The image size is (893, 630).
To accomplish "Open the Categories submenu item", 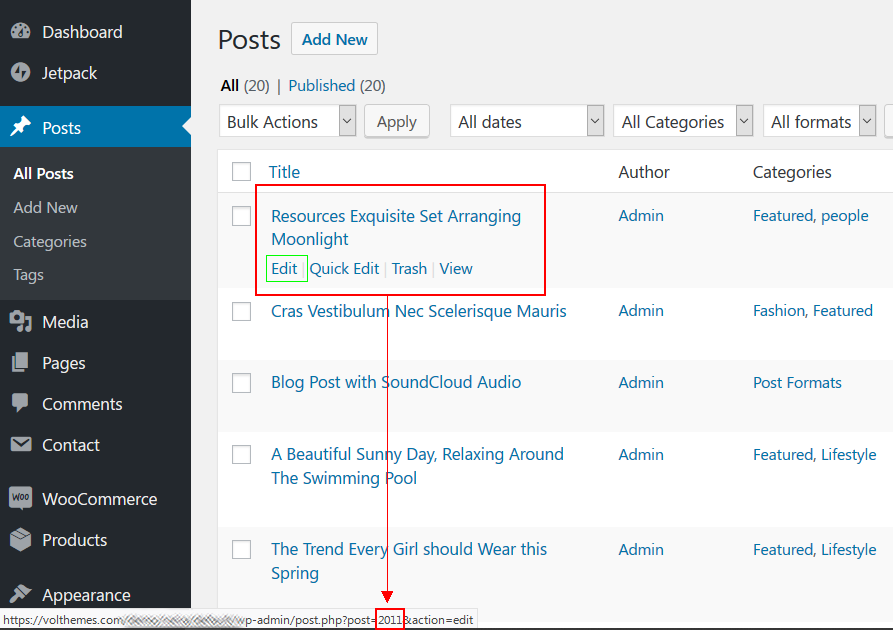I will (x=50, y=242).
